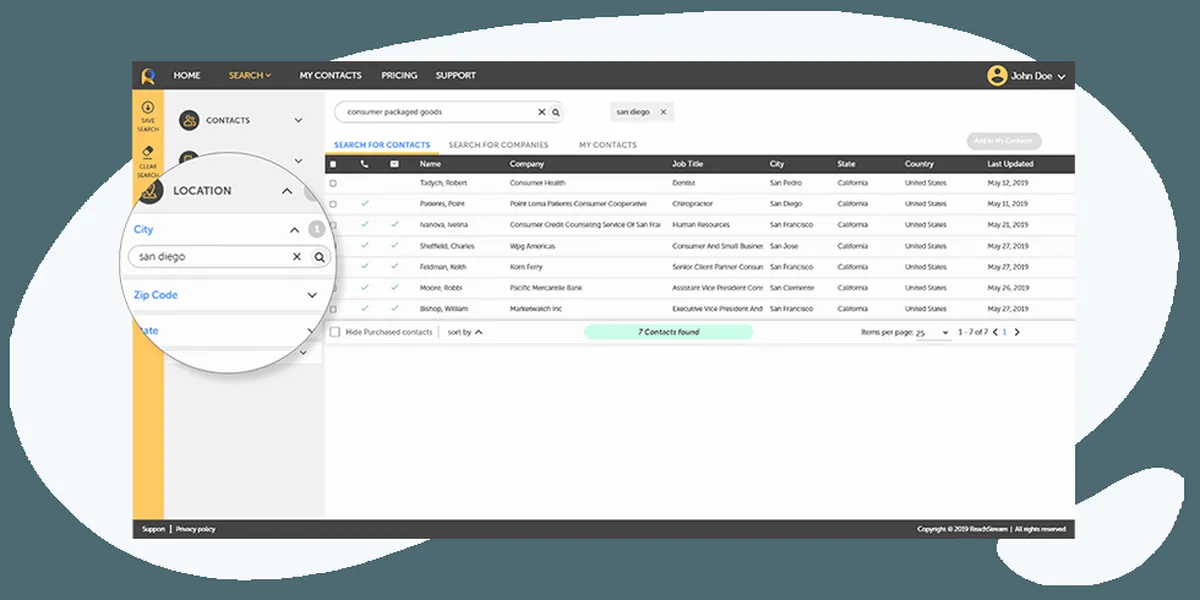The image size is (1200, 600).
Task: Click the 7 Contacts found indicator
Action: 668,332
